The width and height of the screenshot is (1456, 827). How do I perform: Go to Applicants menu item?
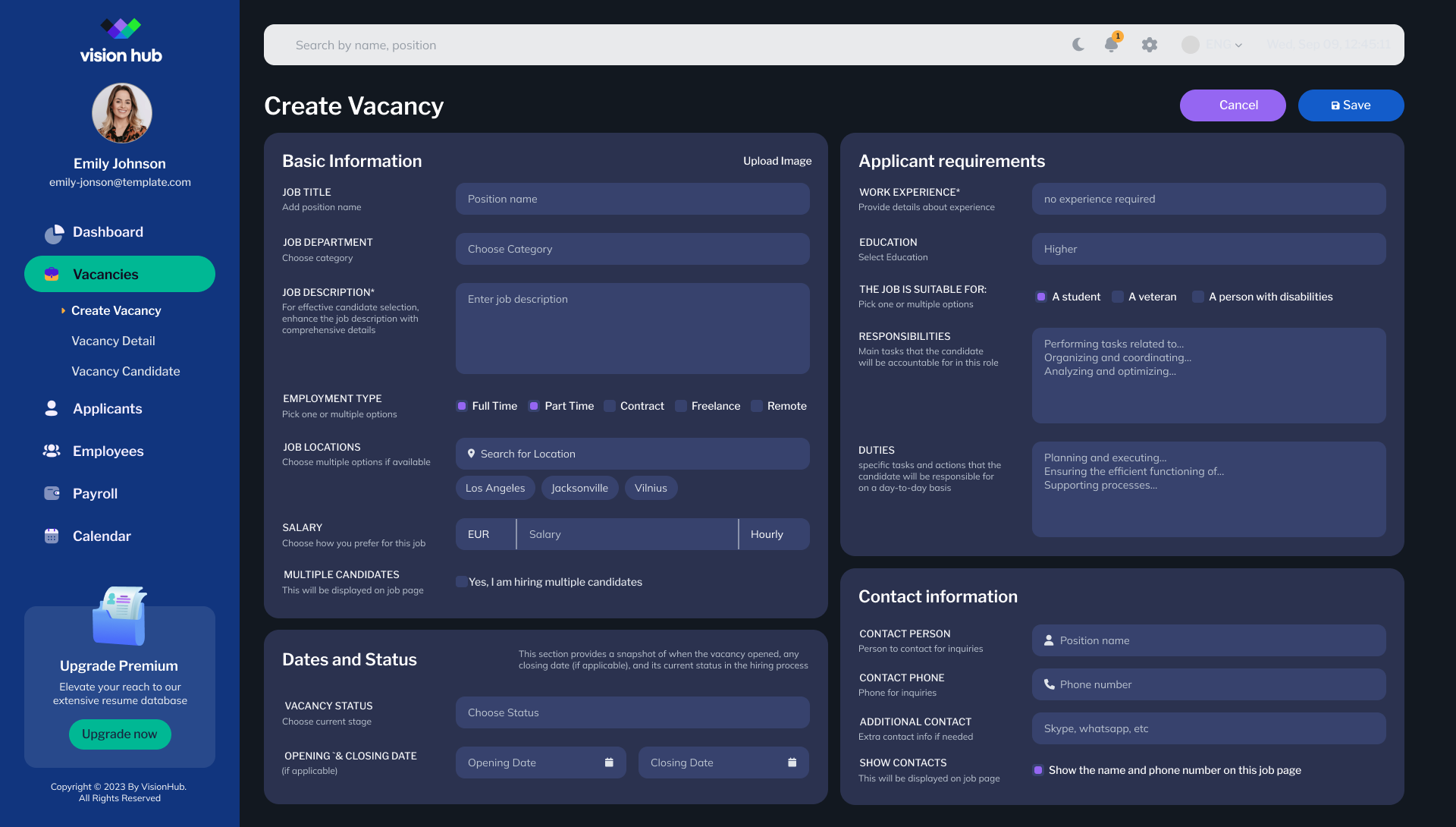(107, 408)
